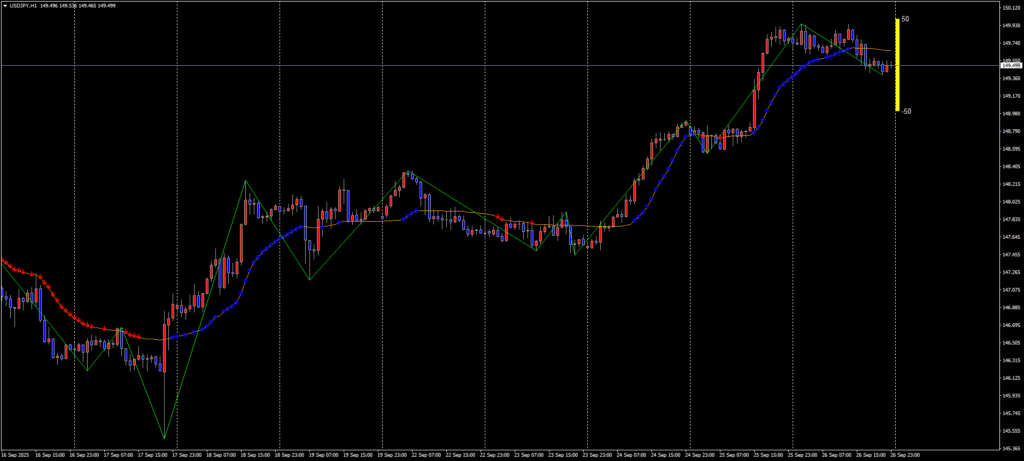Click the OHLC price values in chart header
This screenshot has height=461, width=1024.
78,4
